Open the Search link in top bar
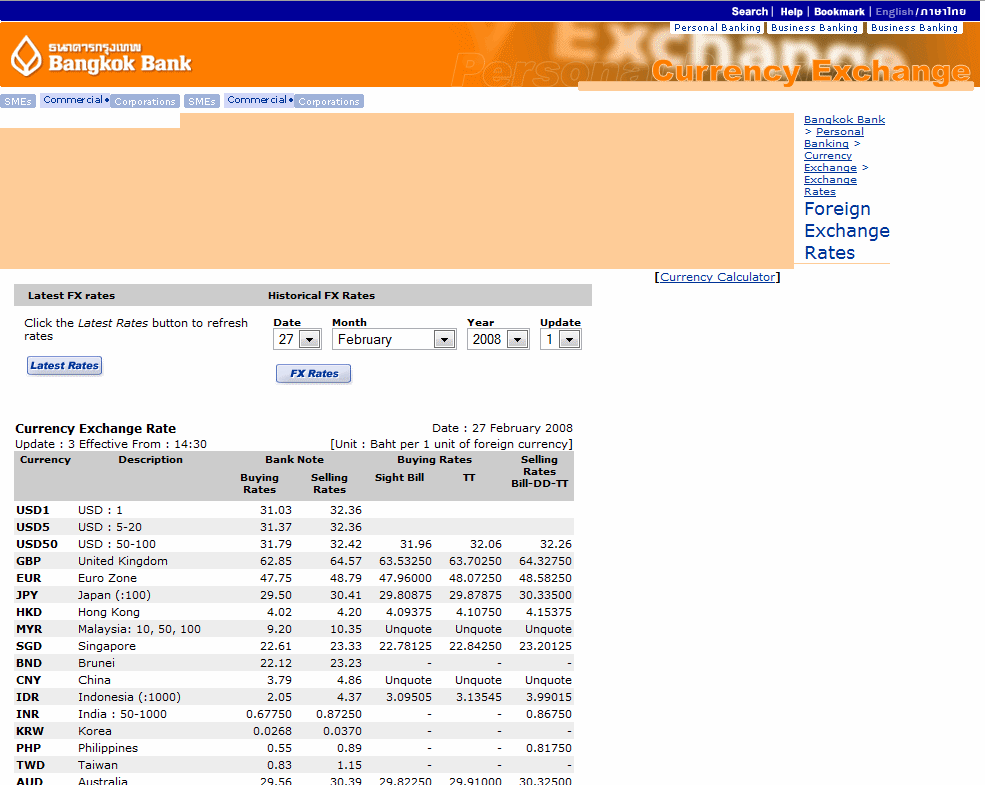The height and width of the screenshot is (785, 985). pyautogui.click(x=749, y=11)
